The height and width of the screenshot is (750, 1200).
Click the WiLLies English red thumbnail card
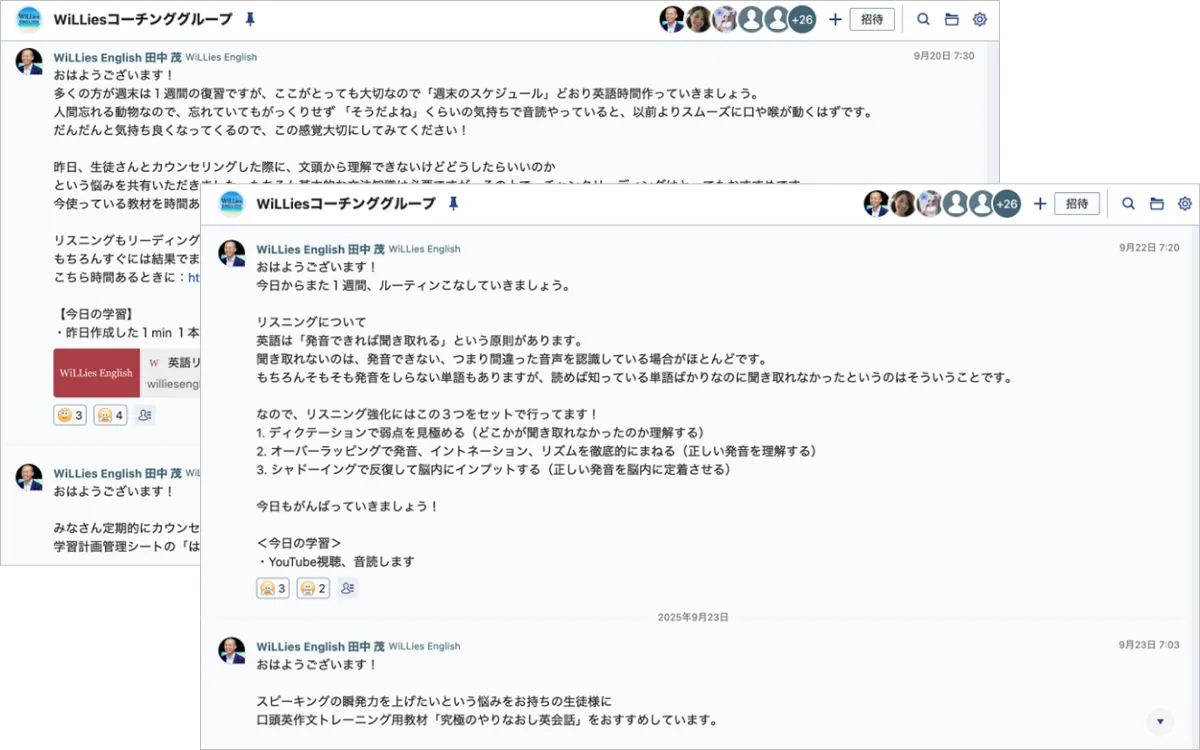(96, 372)
